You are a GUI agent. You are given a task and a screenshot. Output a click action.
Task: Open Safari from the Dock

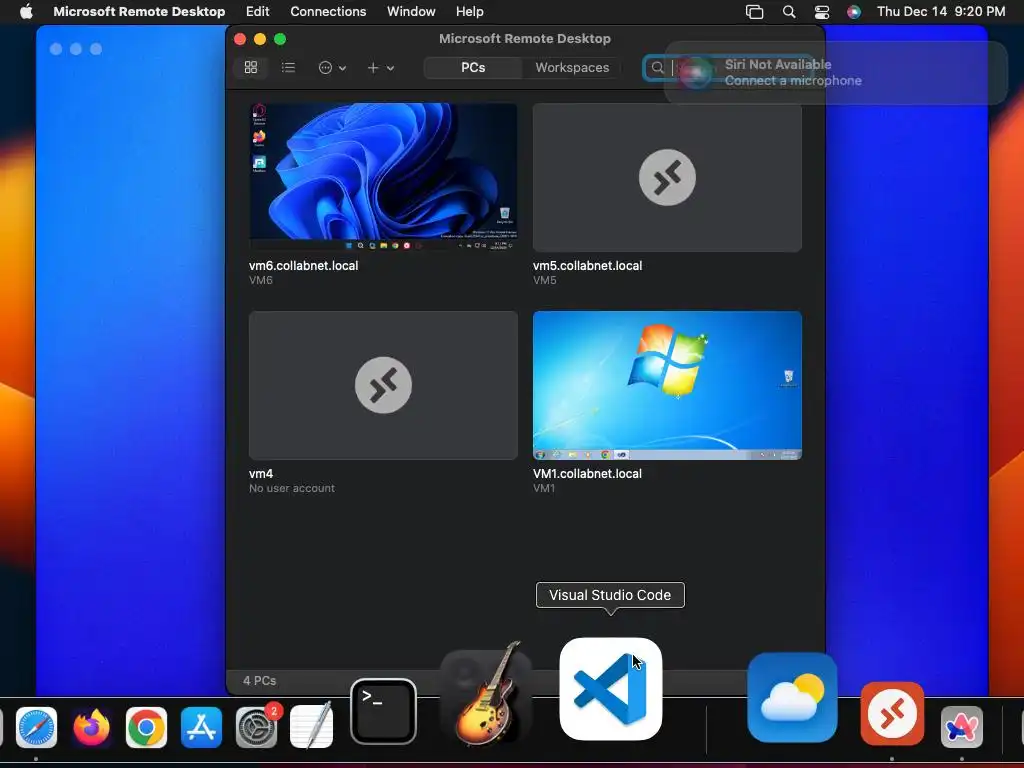tap(36, 727)
